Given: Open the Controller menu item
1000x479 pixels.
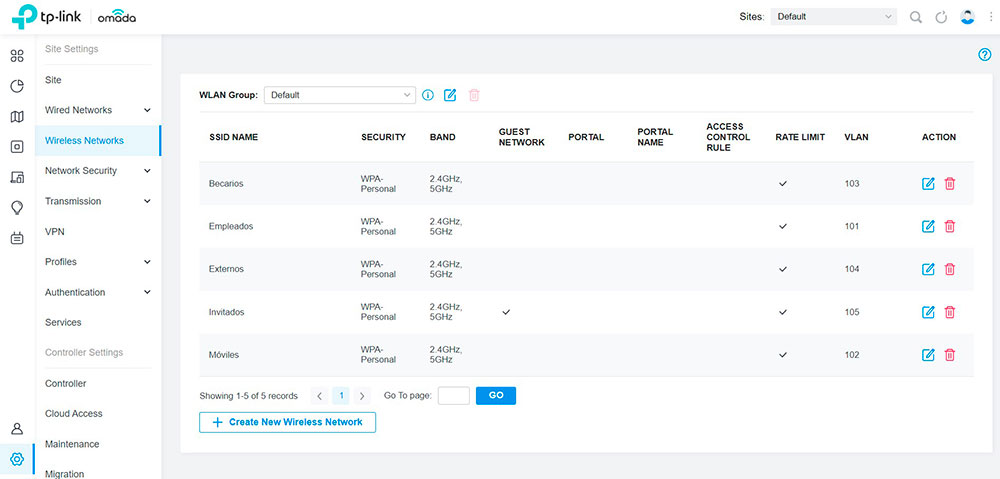Looking at the screenshot, I should coord(66,384).
